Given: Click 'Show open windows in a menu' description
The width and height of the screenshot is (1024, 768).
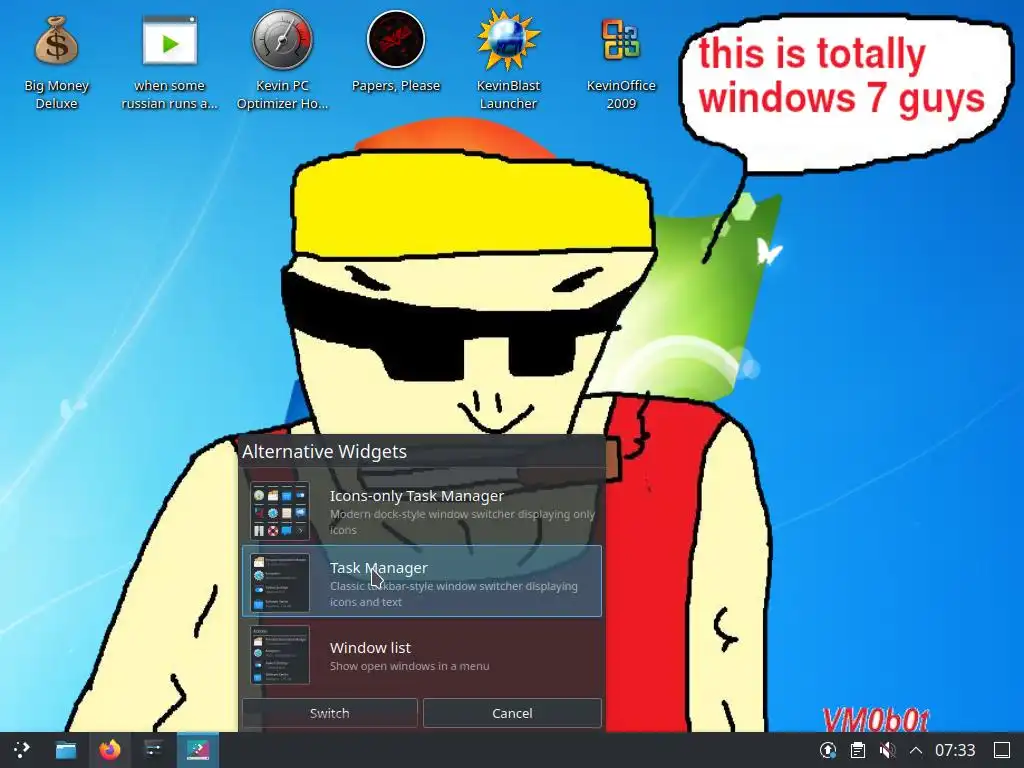Looking at the screenshot, I should coord(409,666).
